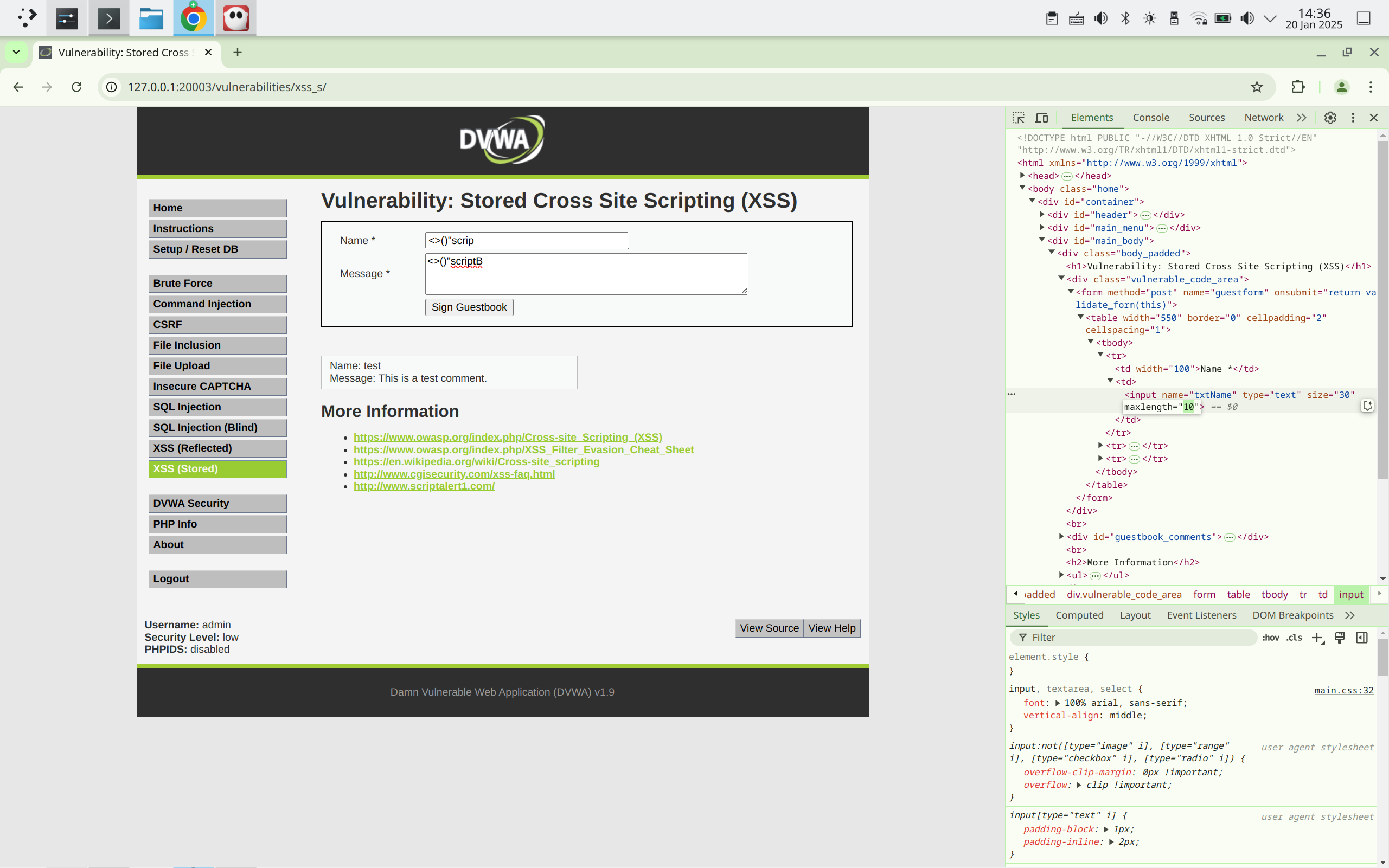Image resolution: width=1389 pixels, height=868 pixels.
Task: Toggle the :hov element state panel
Action: point(1270,638)
